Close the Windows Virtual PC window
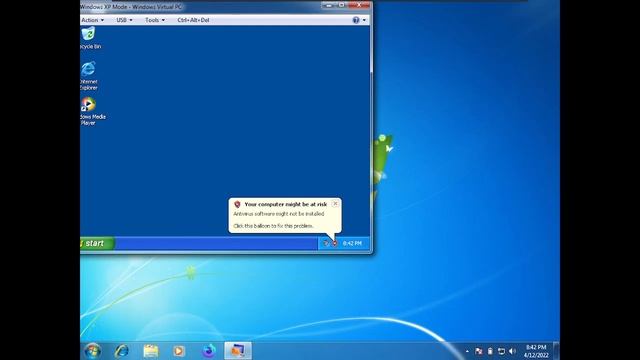Viewport: 640px width, 360px height. pyautogui.click(x=359, y=5)
